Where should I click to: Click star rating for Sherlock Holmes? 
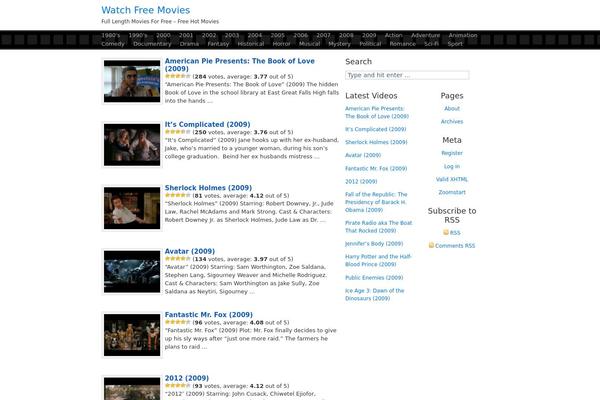coord(178,195)
